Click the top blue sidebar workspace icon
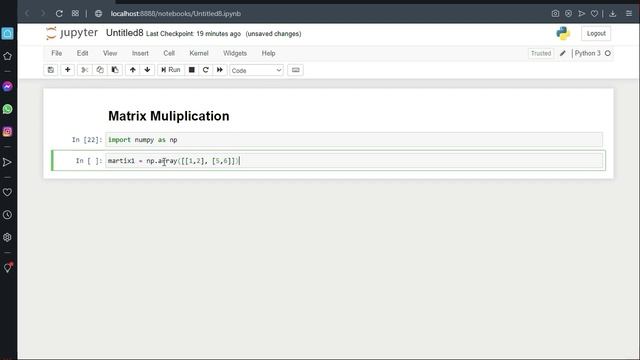Screen dimensions: 640x360 [7, 33]
